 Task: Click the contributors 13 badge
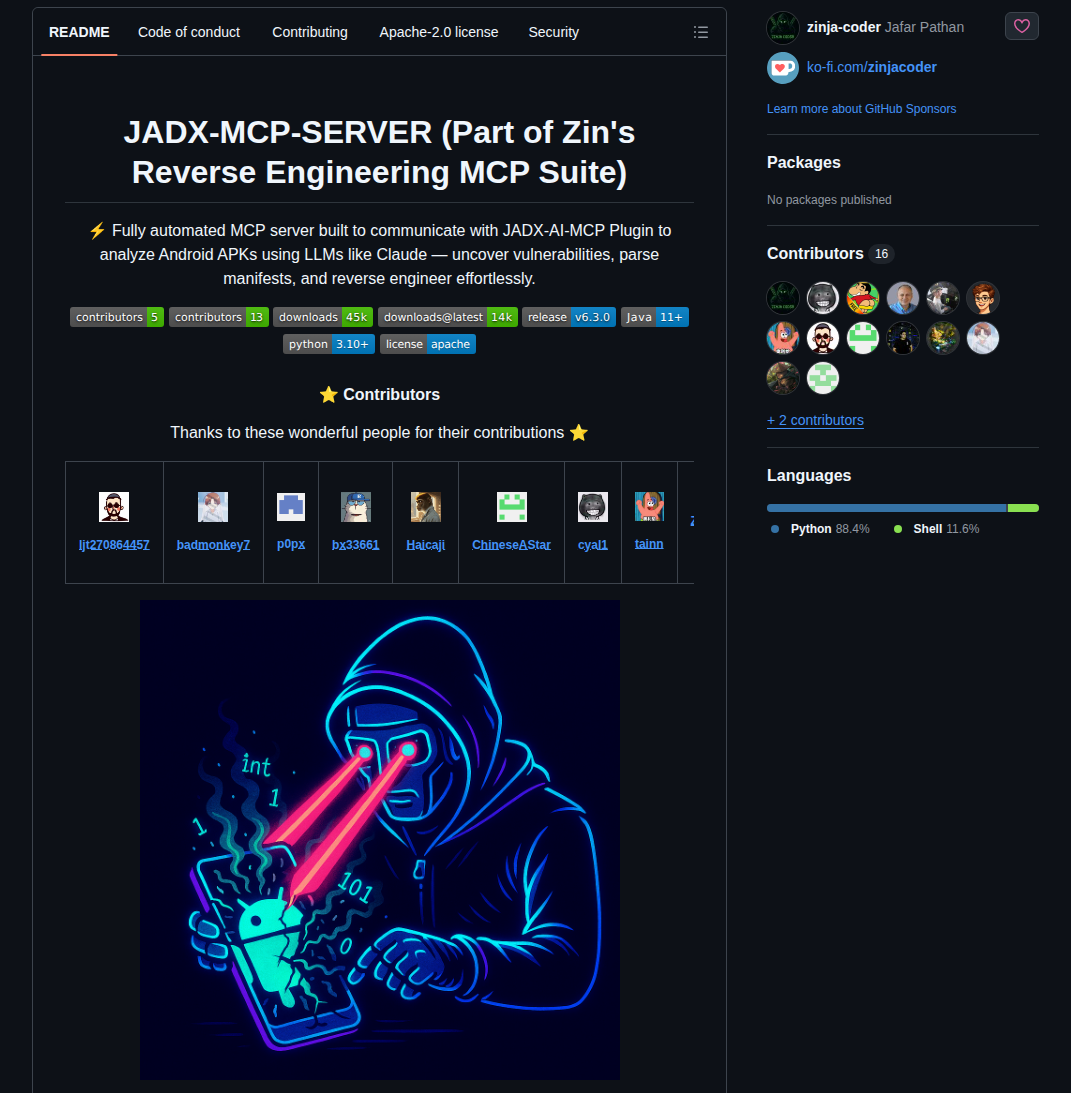click(x=219, y=317)
